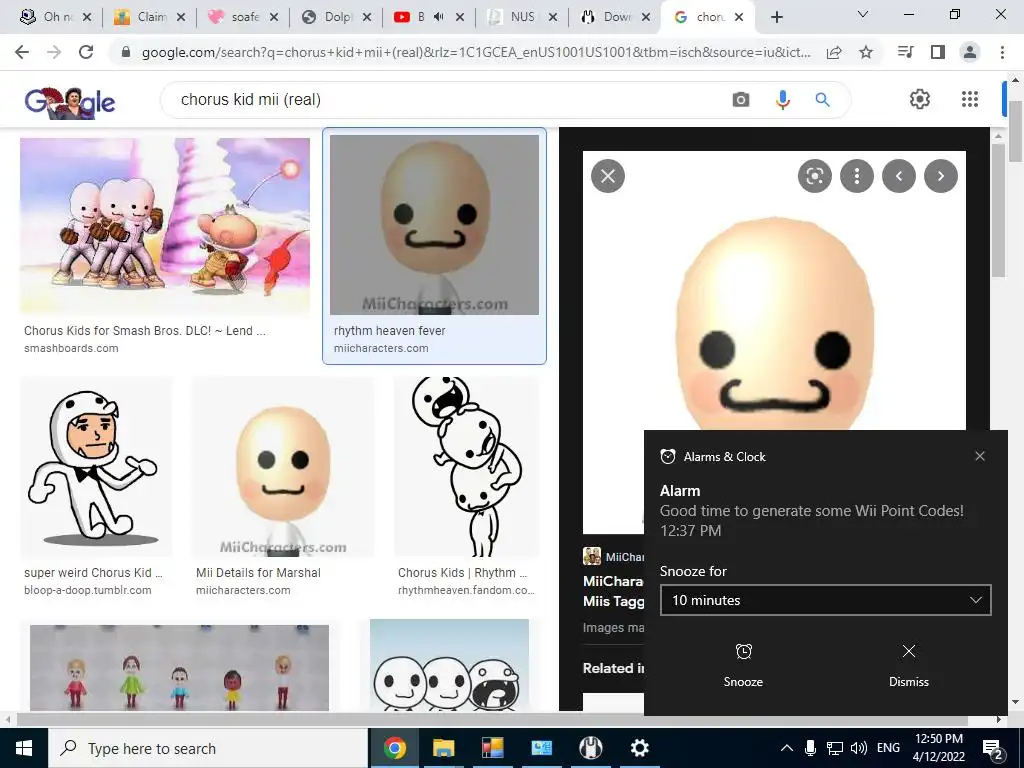Search by image using the camera icon
Screen dimensions: 1024x768
[x=741, y=100]
